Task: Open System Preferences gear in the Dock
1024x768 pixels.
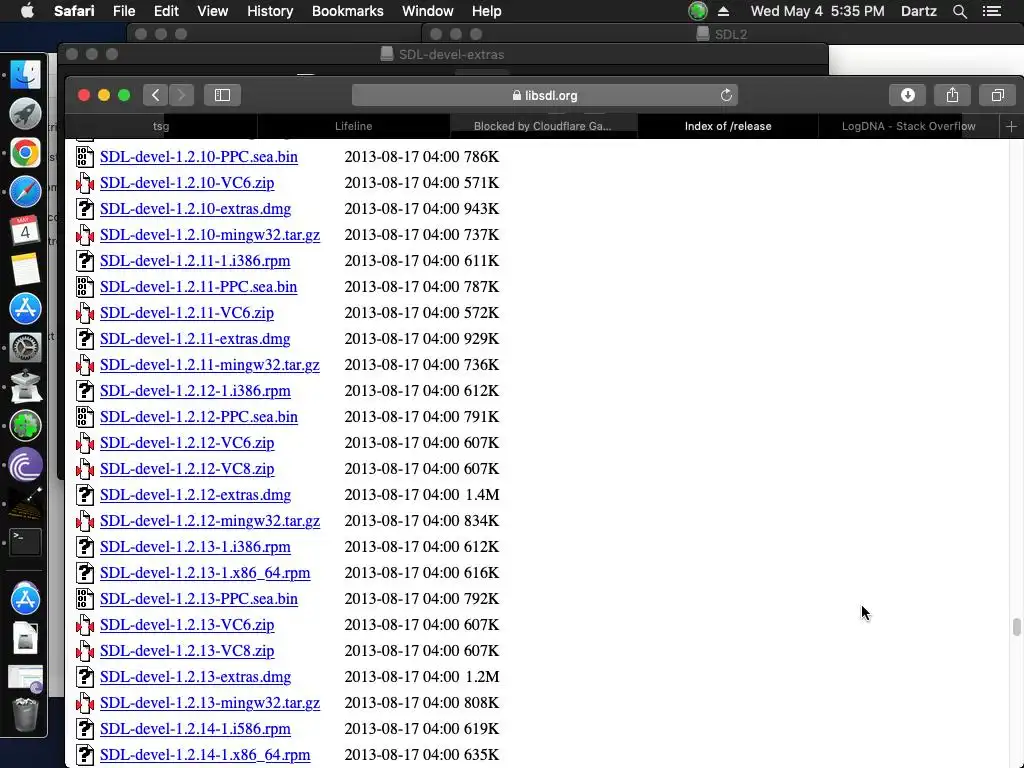Action: click(25, 347)
